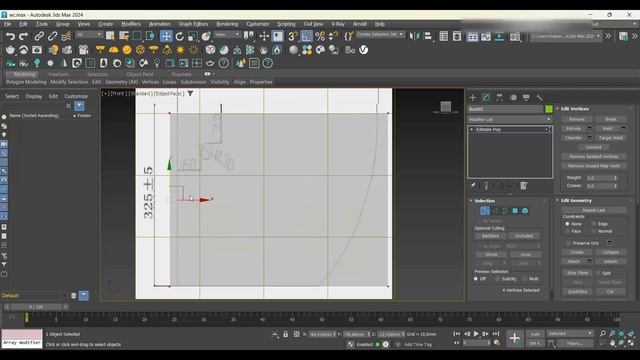Switch to the Freeform ribbon tab
This screenshot has height=360, width=640.
tap(58, 74)
